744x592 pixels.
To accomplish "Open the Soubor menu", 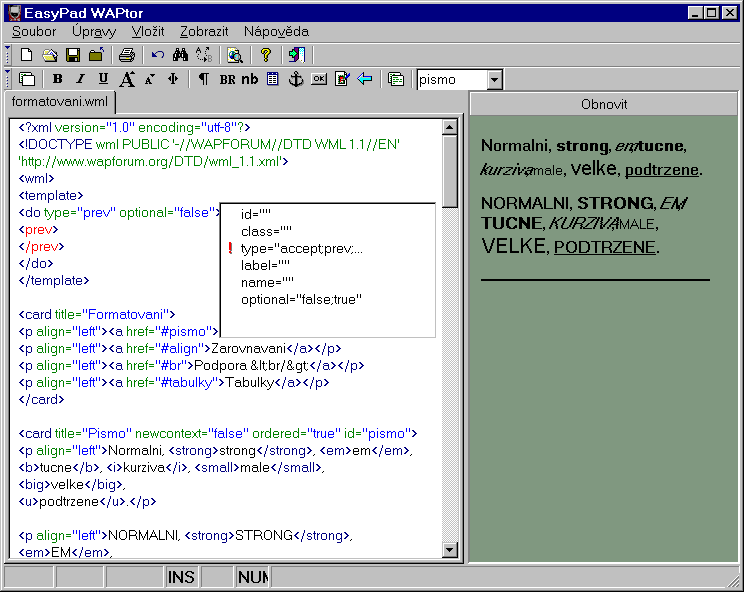I will (34, 32).
